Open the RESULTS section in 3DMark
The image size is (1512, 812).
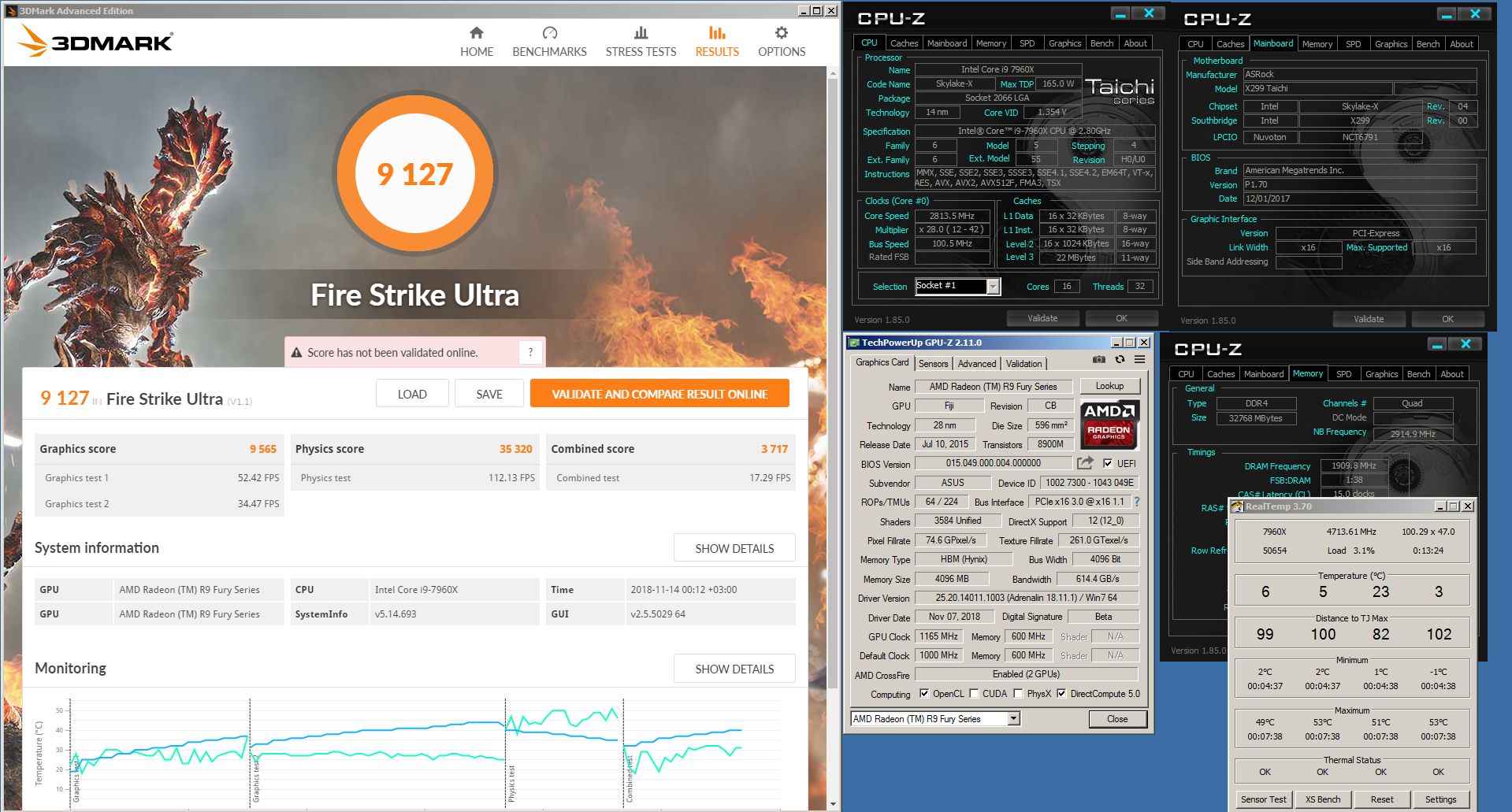[717, 43]
